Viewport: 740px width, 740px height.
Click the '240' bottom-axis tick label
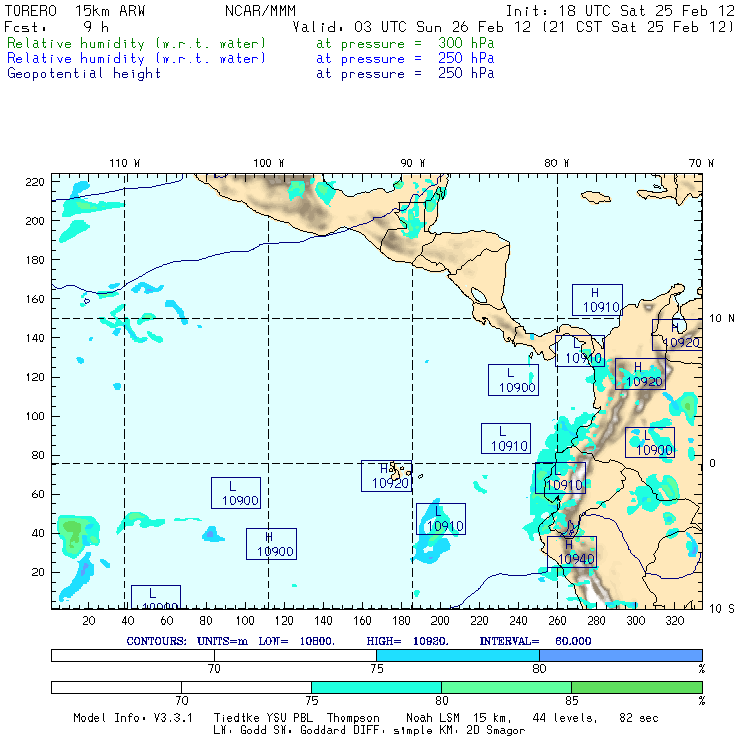click(518, 621)
